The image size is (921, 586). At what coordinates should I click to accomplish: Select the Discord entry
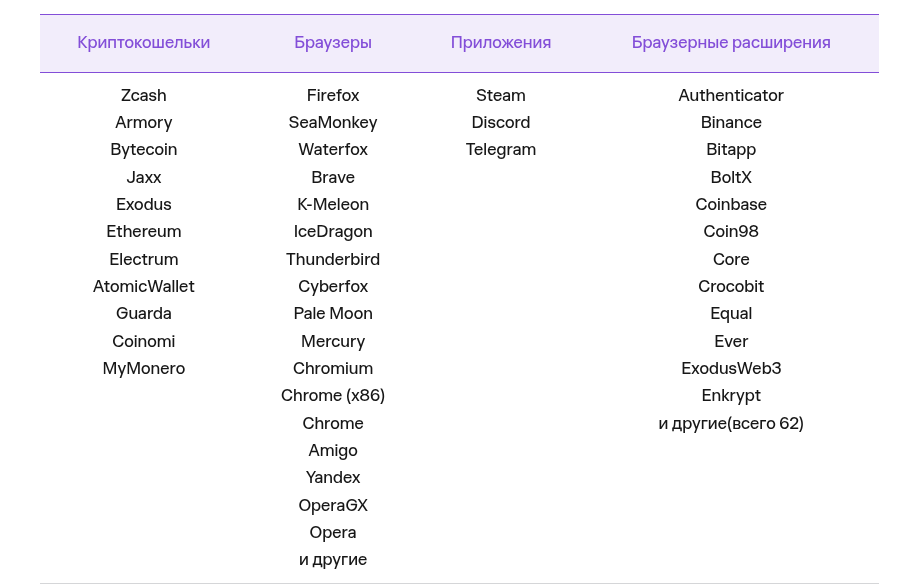tap(501, 122)
